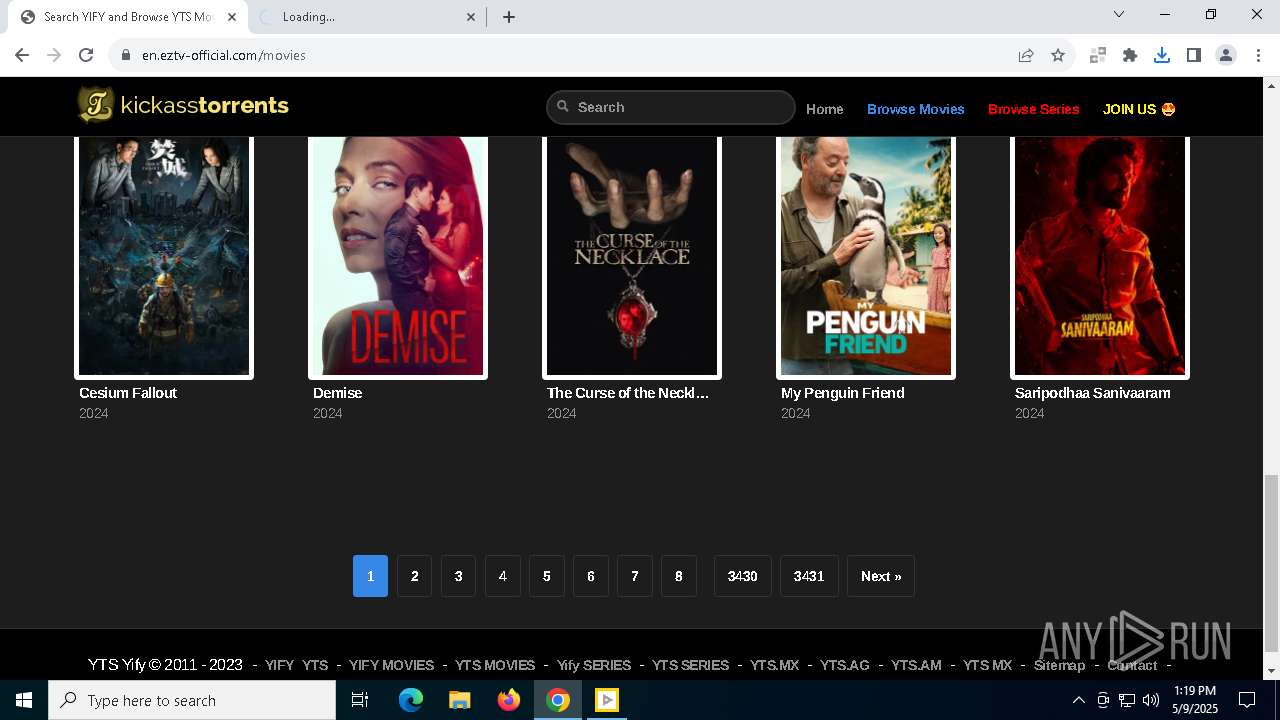Open the Windows Start menu
Screen dimensions: 1280x720
coord(24,700)
